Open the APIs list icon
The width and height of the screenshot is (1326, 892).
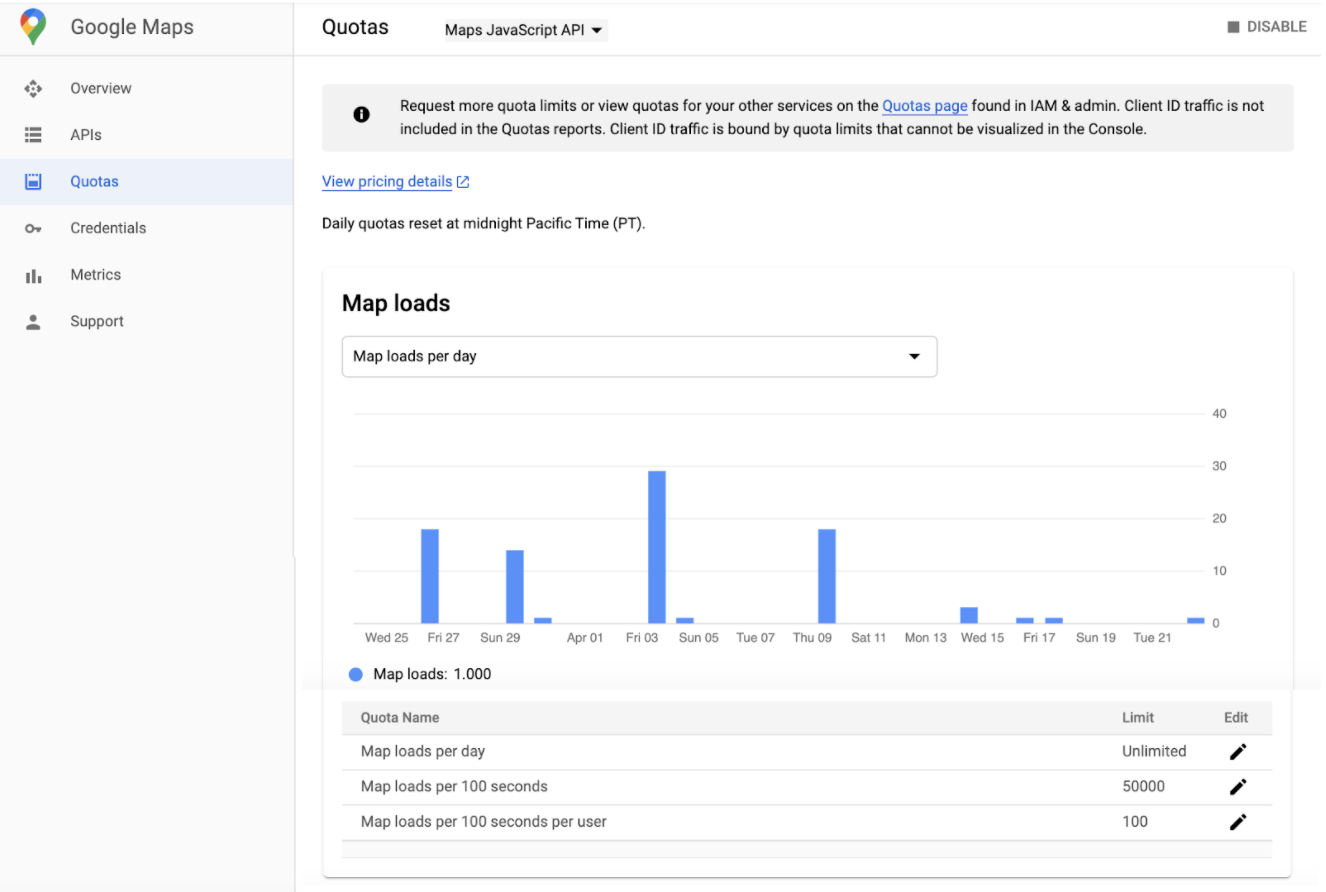click(33, 134)
